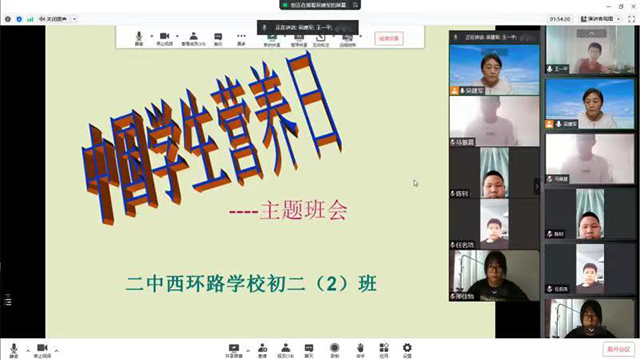The width and height of the screenshot is (640, 360).
Task: Open the Members list icon
Action: pos(285,350)
